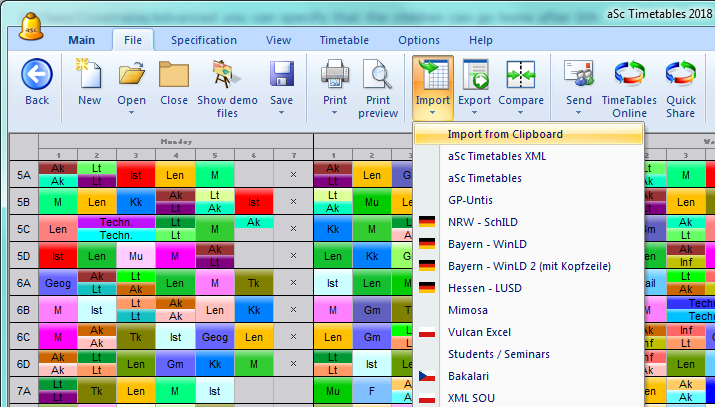Click Czech flag beside Bakalari

[x=427, y=376]
